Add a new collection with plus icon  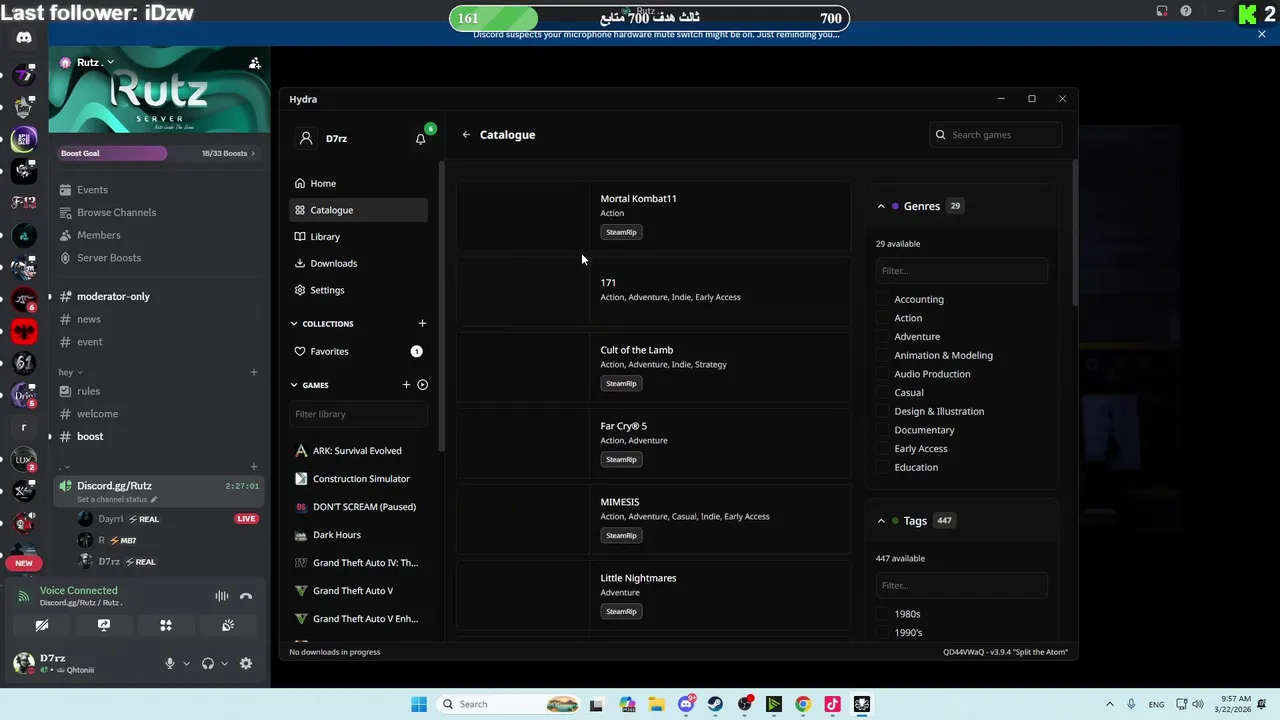422,324
